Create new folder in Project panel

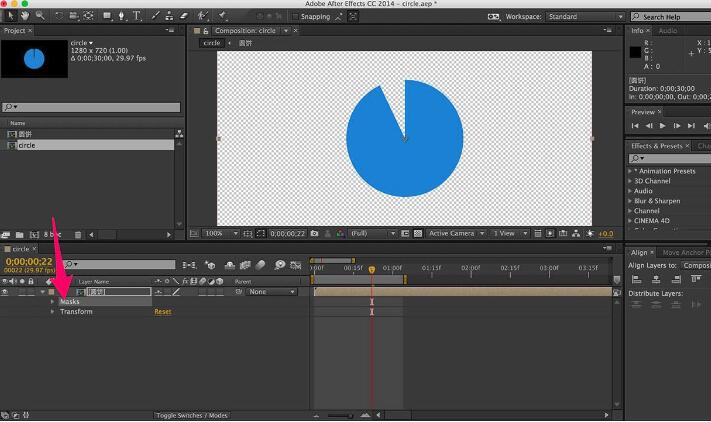[19, 234]
